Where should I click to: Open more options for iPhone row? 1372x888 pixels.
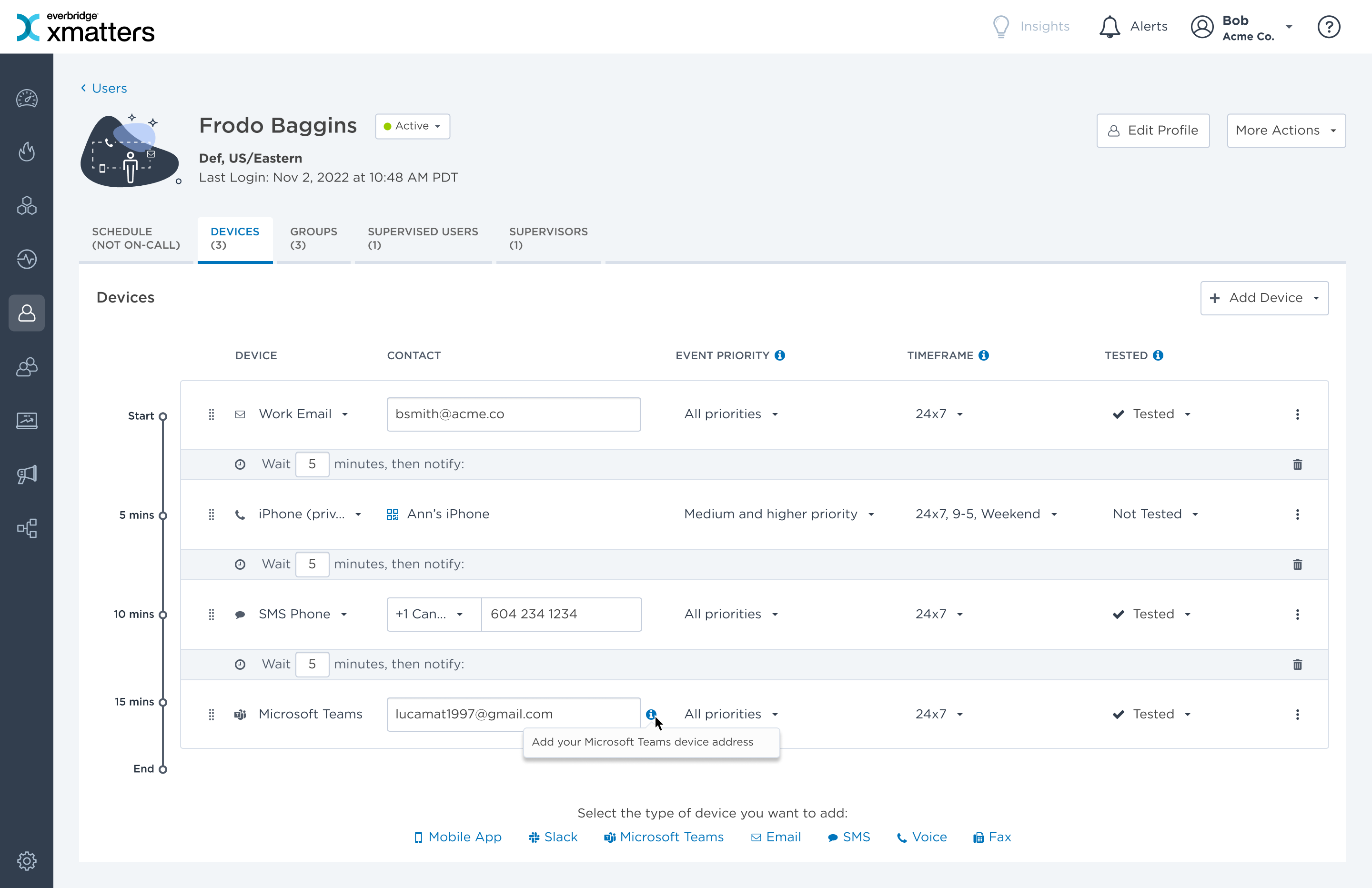pyautogui.click(x=1298, y=514)
